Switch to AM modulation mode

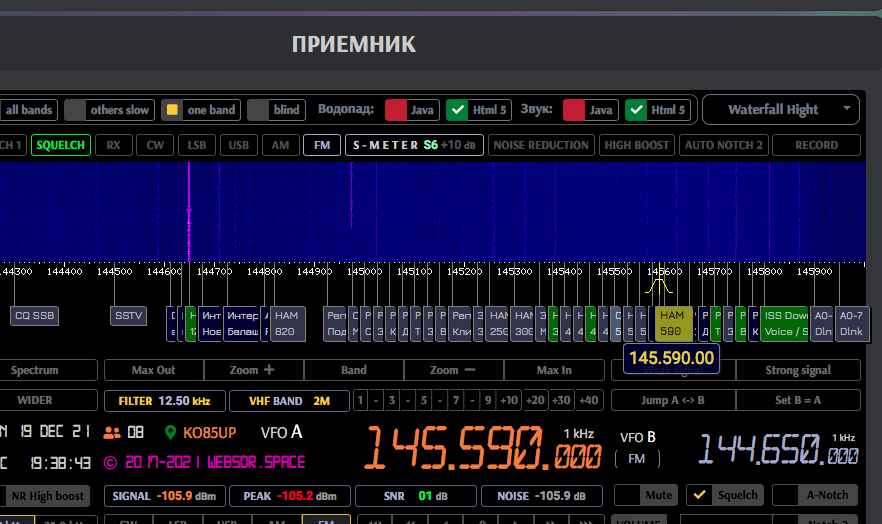[281, 145]
